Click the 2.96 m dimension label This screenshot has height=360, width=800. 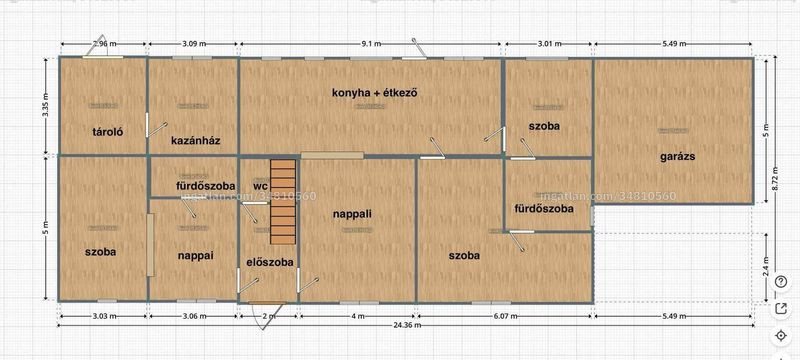(x=104, y=44)
